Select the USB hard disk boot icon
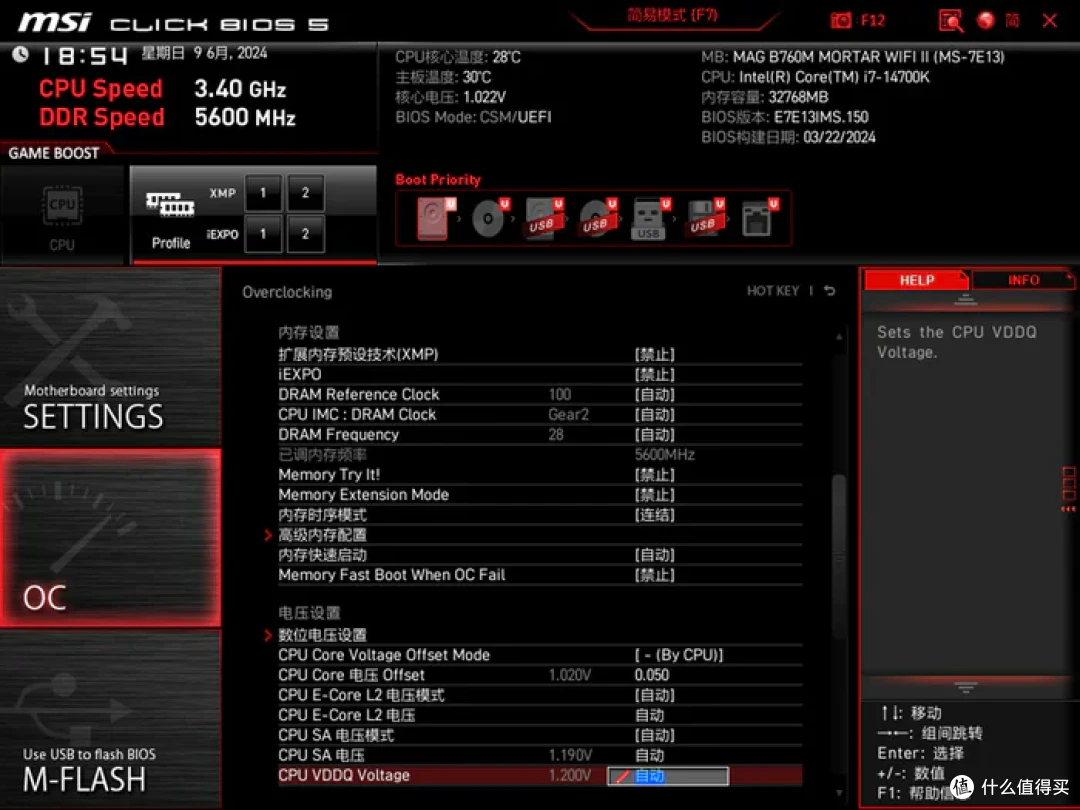Image resolution: width=1080 pixels, height=810 pixels. pos(543,218)
